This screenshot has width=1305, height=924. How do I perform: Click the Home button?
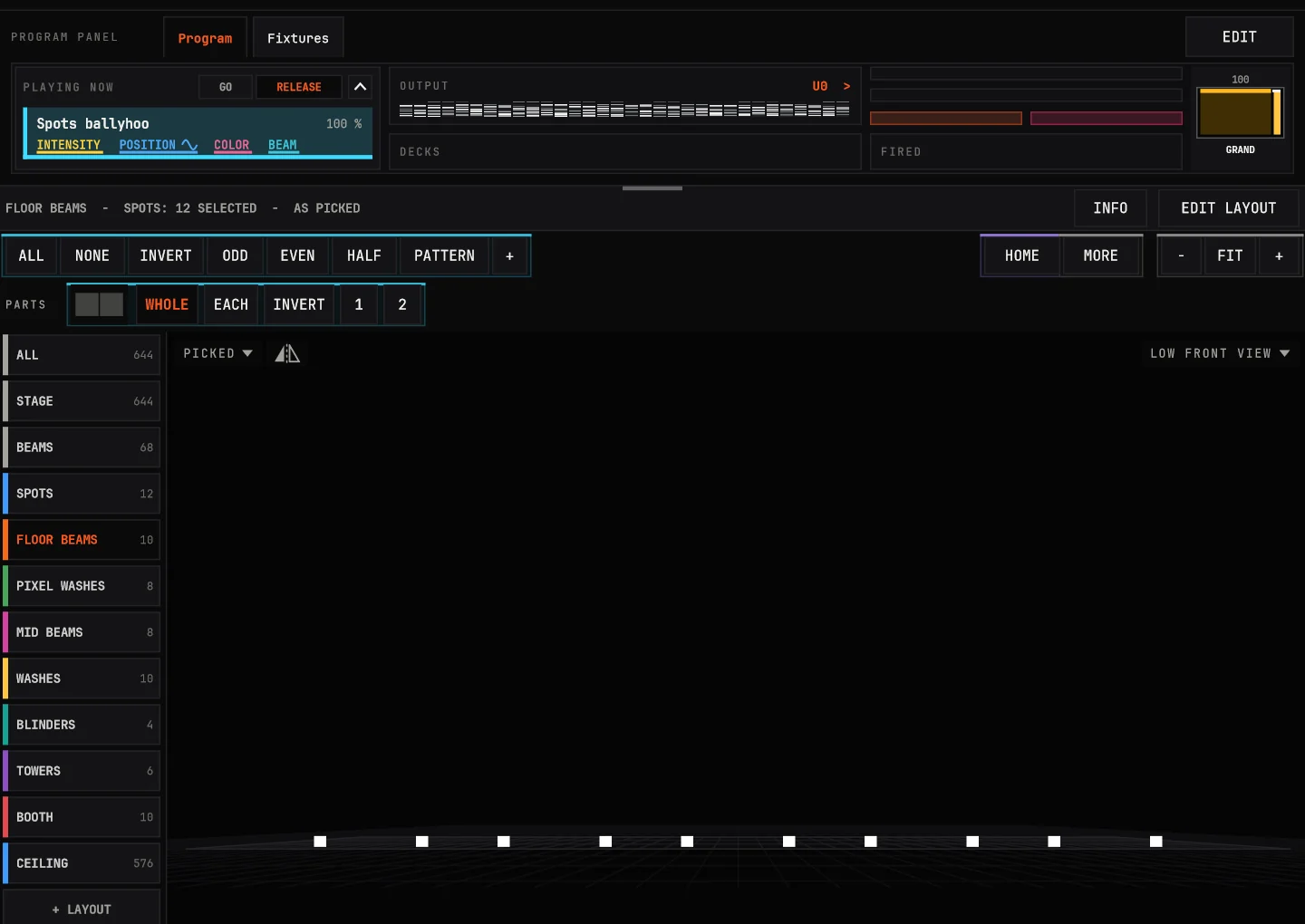(x=1021, y=255)
